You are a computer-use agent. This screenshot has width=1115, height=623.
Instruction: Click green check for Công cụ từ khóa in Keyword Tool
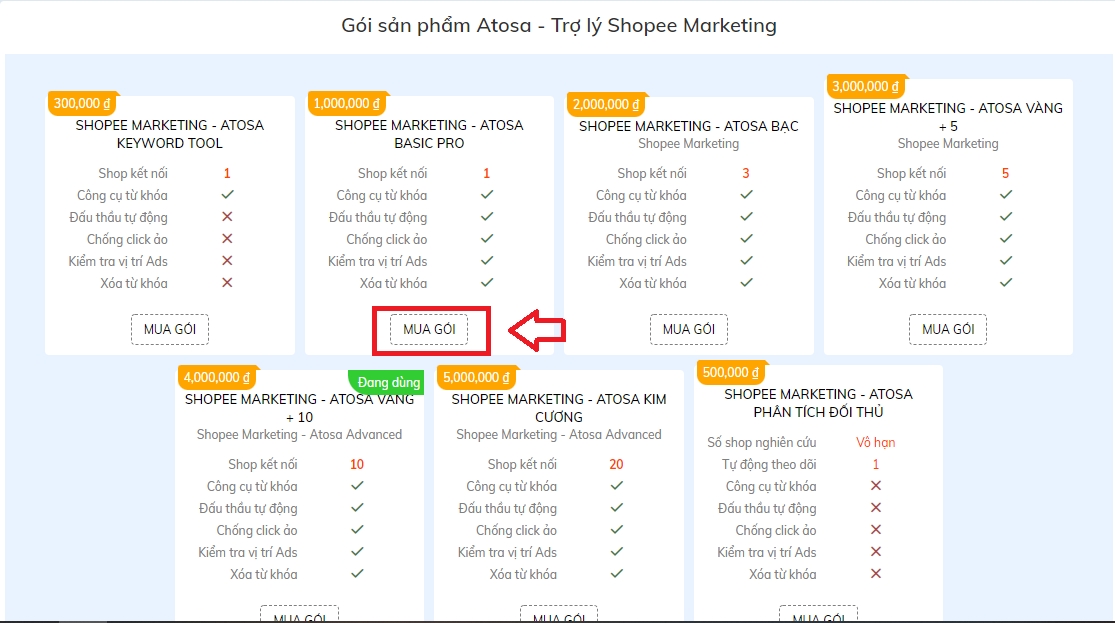pyautogui.click(x=227, y=195)
